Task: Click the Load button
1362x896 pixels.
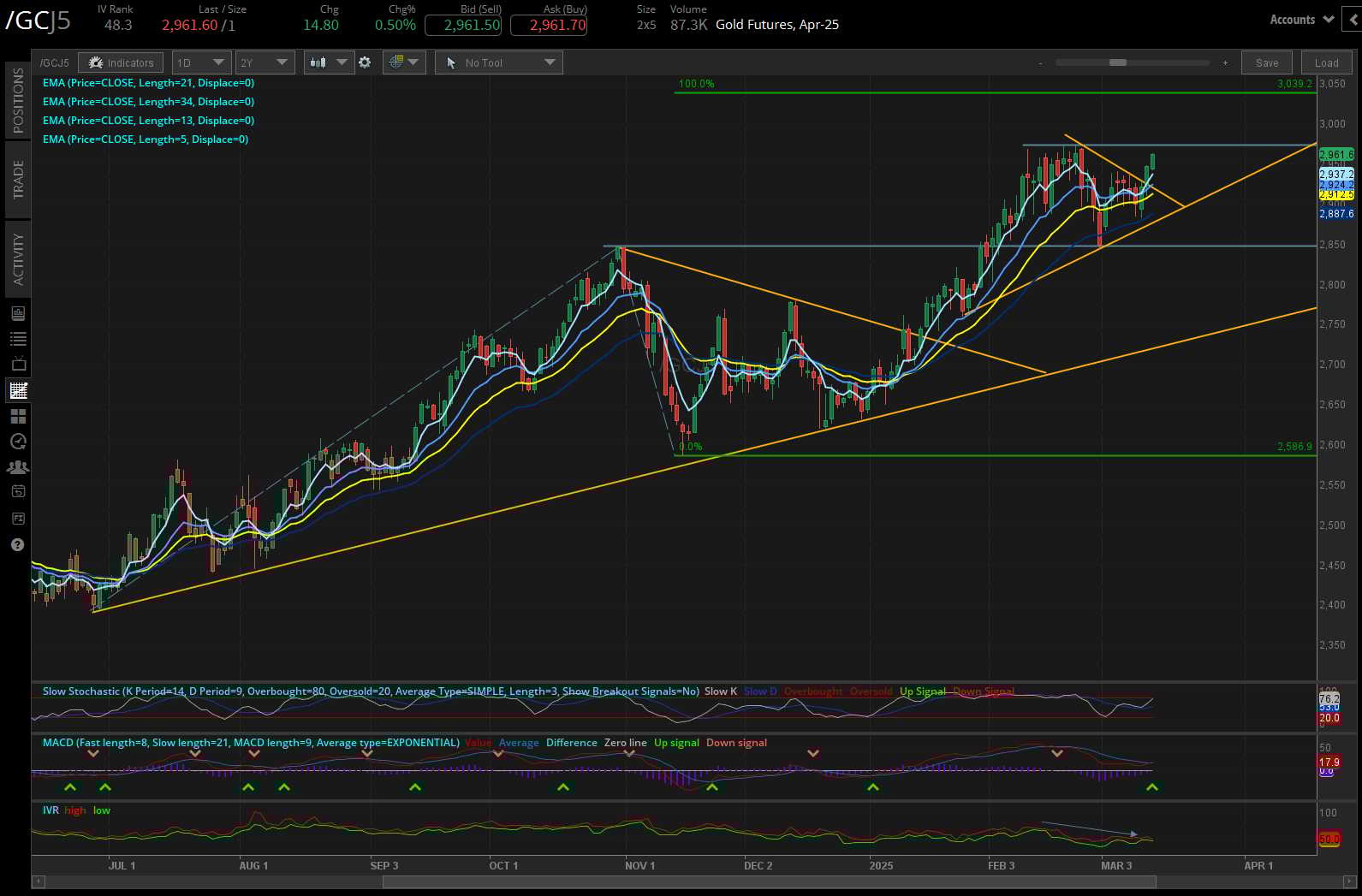Action: pos(1327,62)
